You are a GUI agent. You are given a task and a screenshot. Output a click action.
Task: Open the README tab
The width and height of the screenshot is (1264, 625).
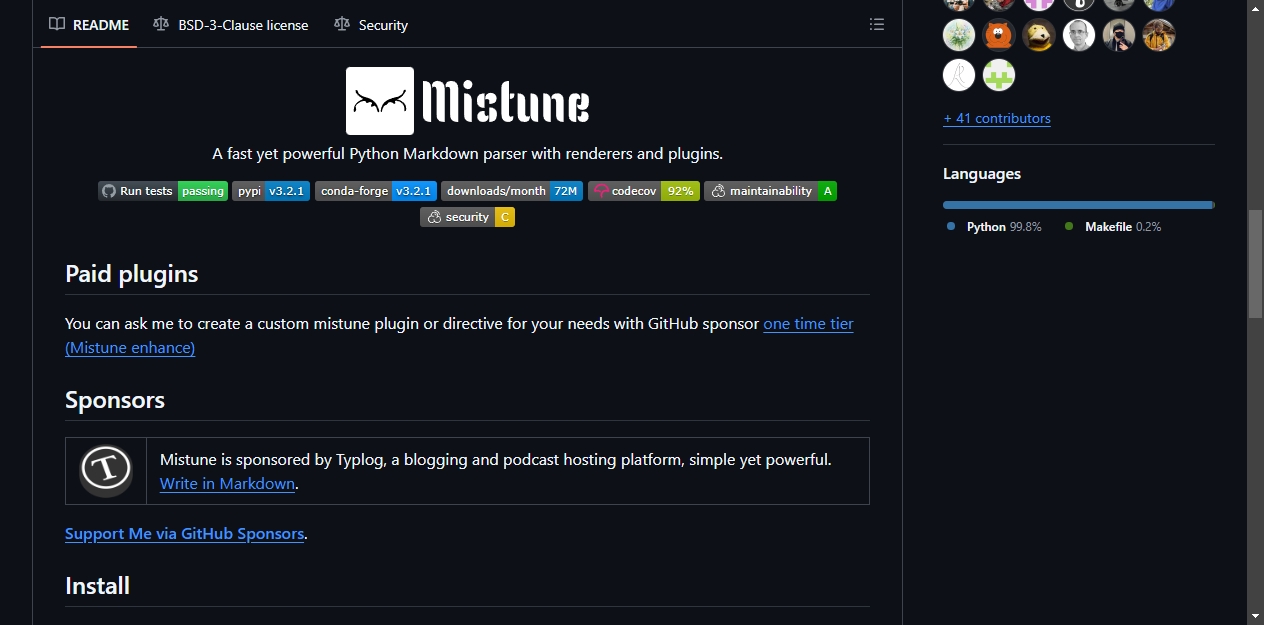click(x=89, y=25)
